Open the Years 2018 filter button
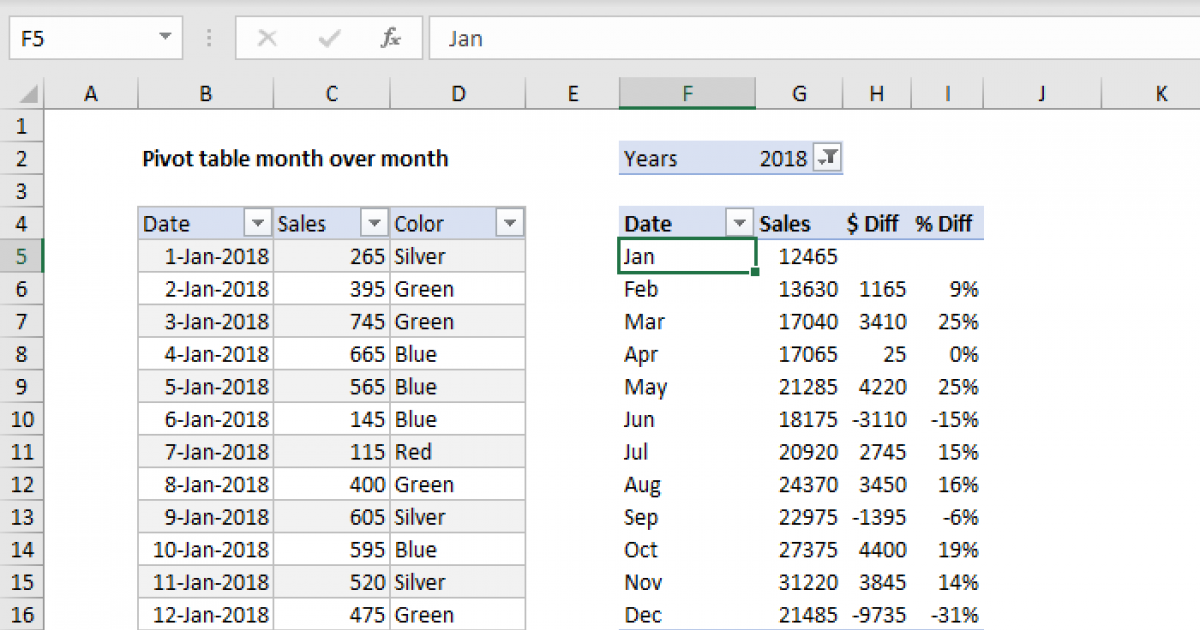The height and width of the screenshot is (630, 1200). (x=828, y=158)
